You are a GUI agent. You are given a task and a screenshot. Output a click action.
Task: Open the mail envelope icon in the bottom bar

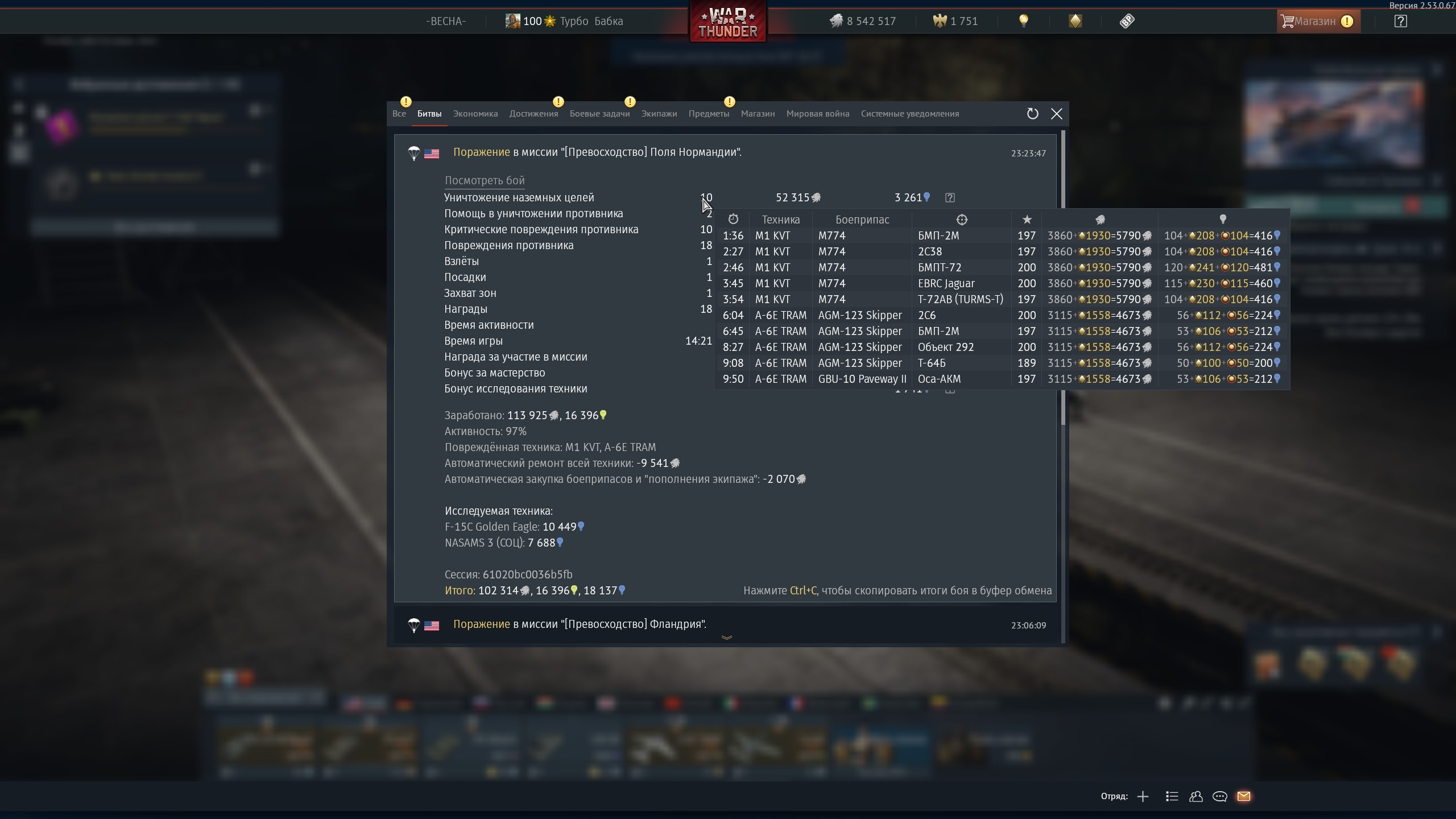(x=1243, y=796)
